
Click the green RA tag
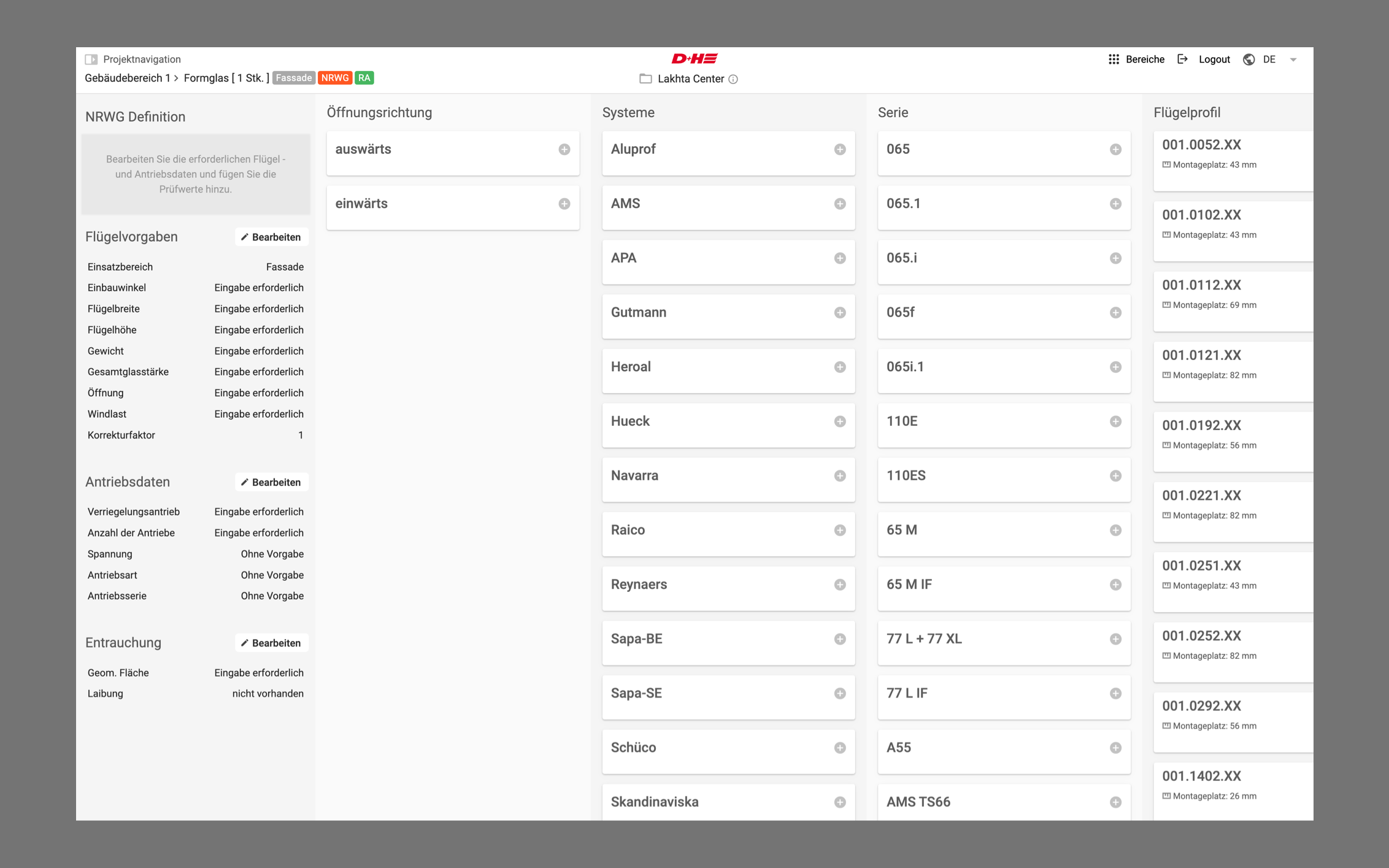pos(364,78)
